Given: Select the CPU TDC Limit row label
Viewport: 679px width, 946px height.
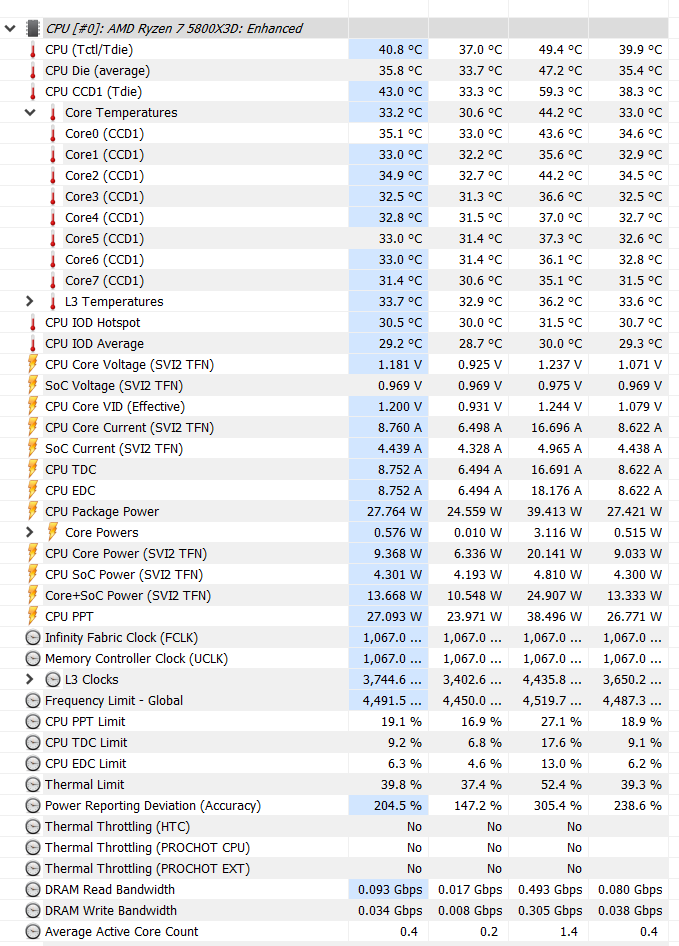Looking at the screenshot, I should [86, 743].
